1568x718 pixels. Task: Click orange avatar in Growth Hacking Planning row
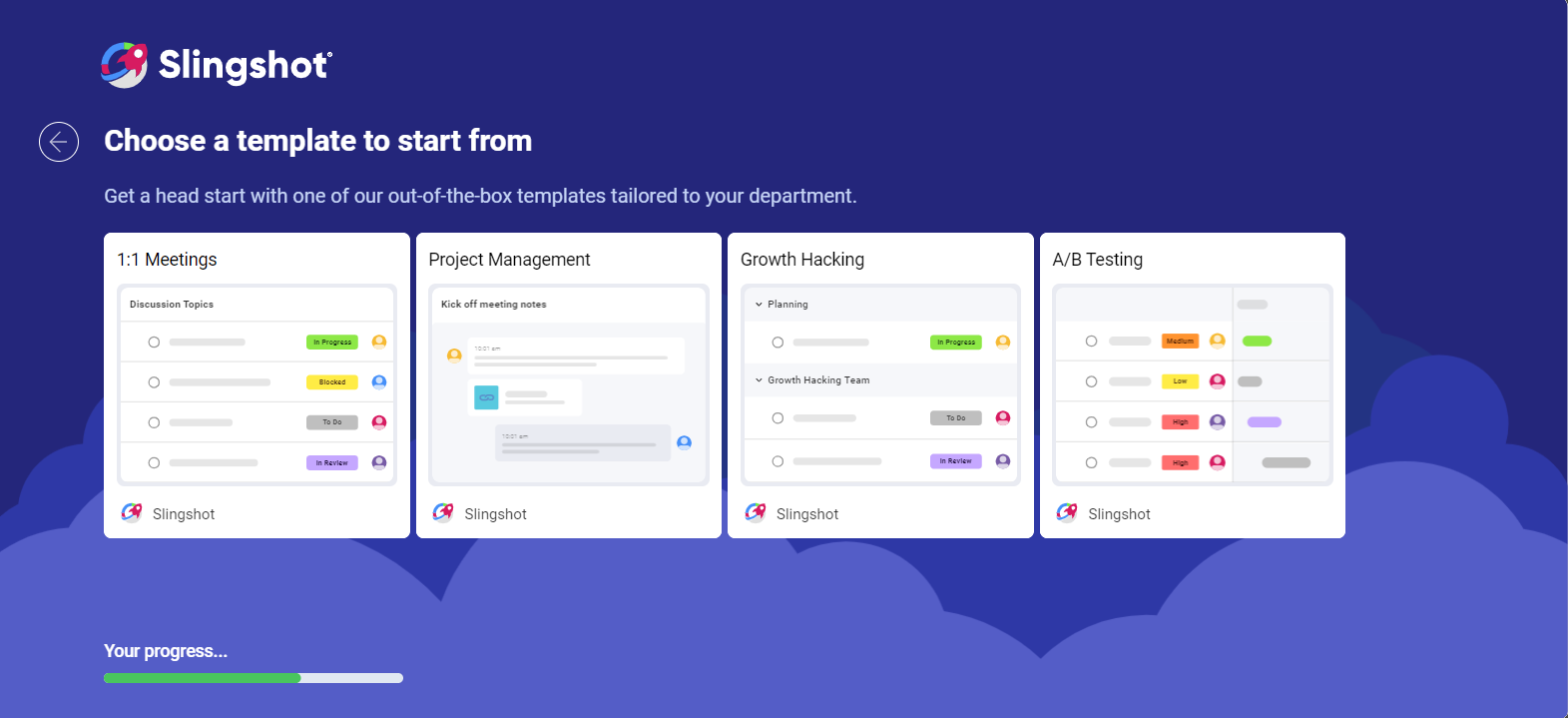(1003, 342)
